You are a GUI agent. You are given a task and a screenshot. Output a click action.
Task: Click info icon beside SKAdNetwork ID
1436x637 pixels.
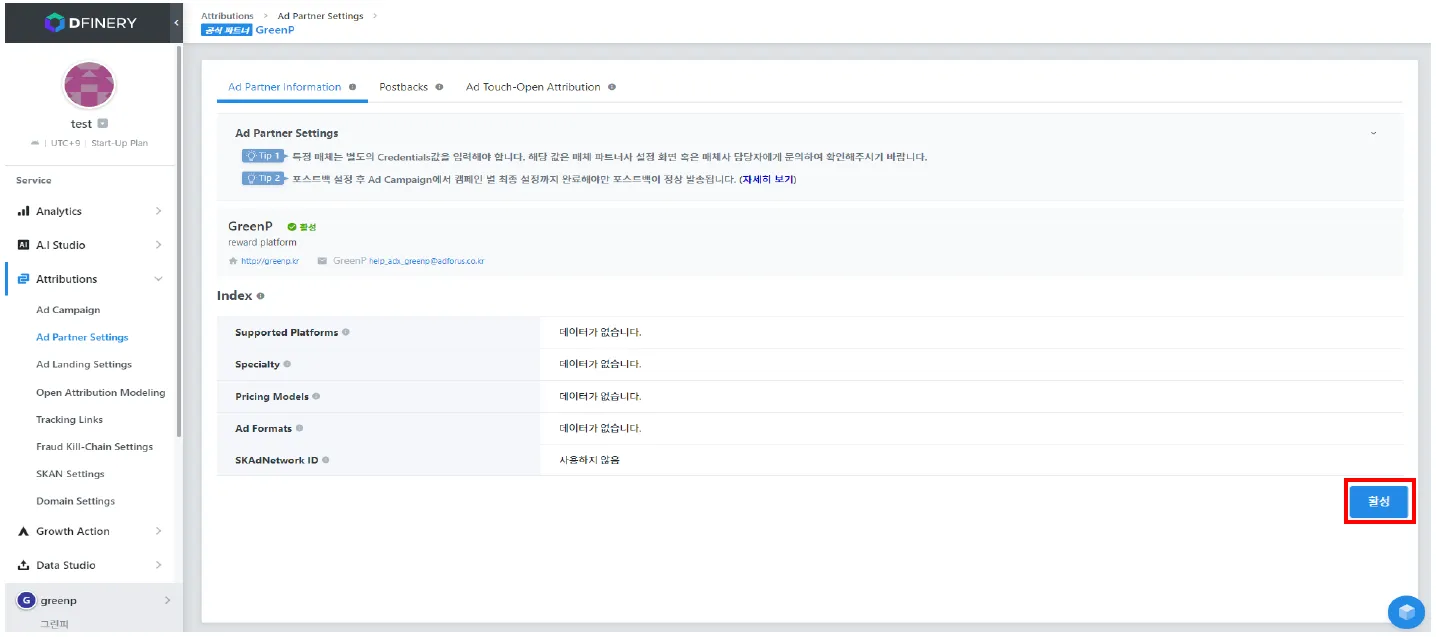point(326,460)
